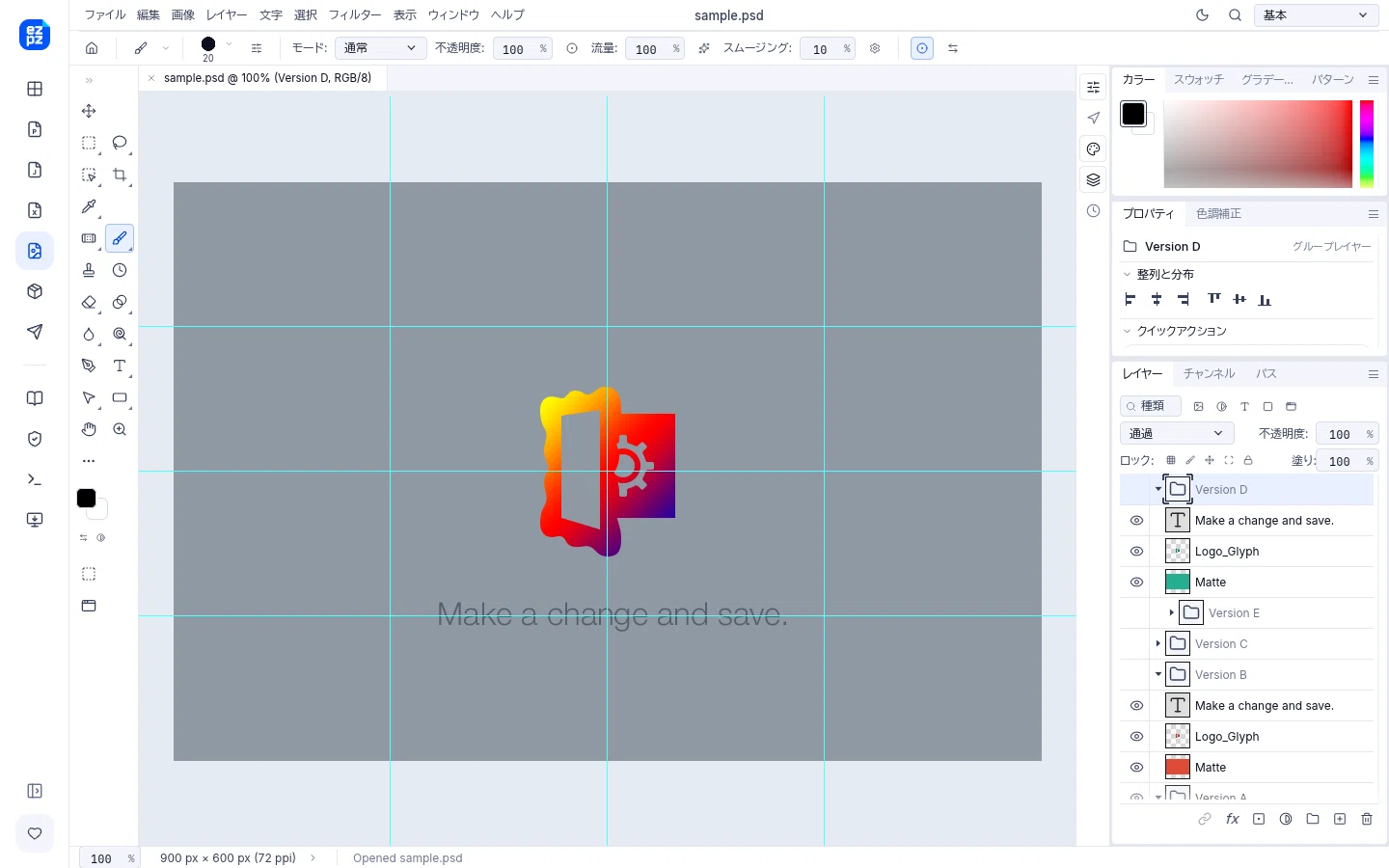
Task: Click the toolbar foreground color swatch
Action: 86,498
